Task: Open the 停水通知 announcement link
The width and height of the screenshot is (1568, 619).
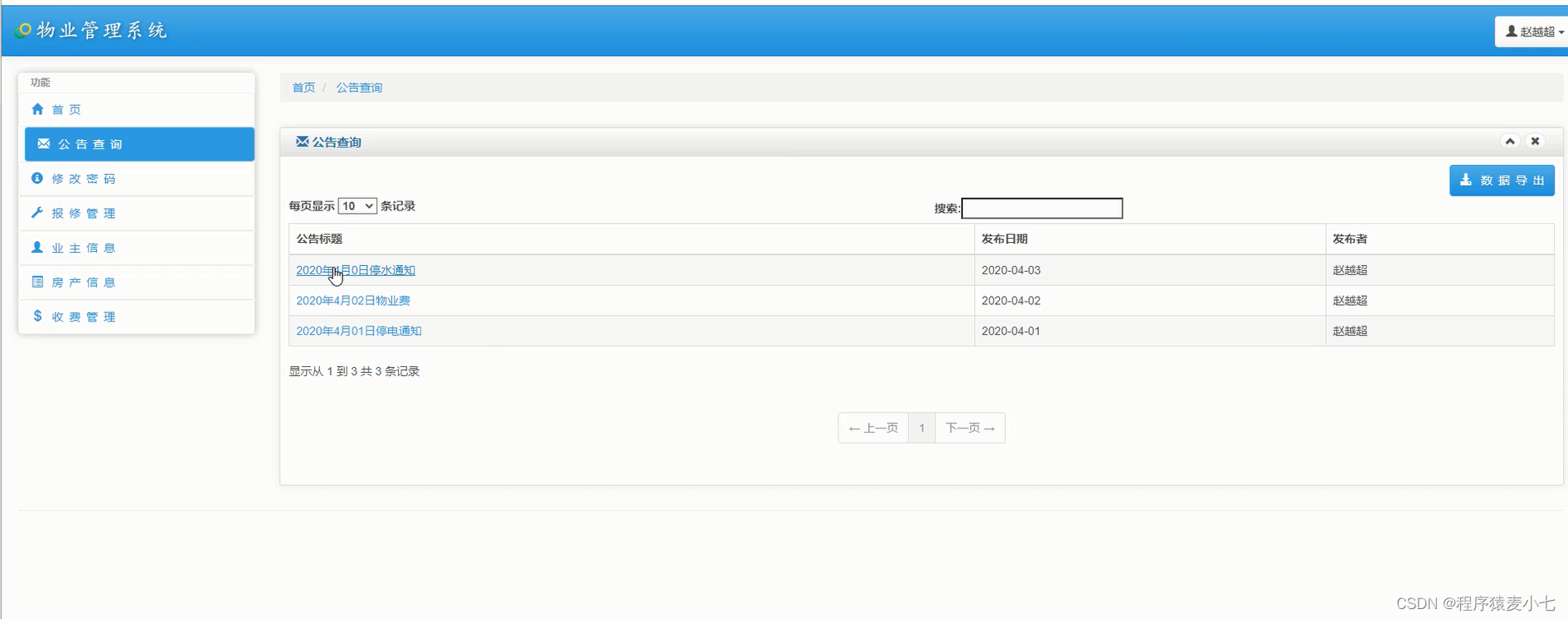Action: [x=356, y=270]
